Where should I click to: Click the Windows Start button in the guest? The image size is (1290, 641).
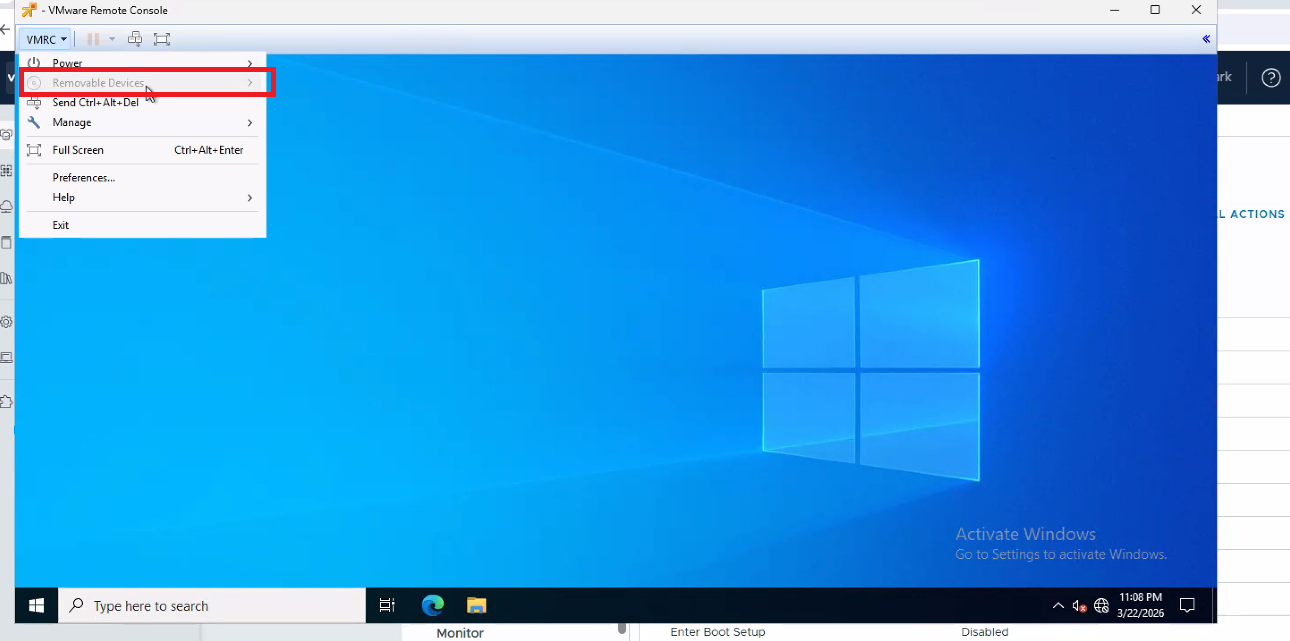(x=37, y=605)
